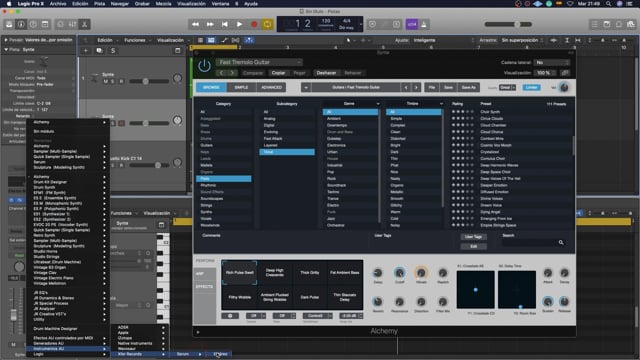The height and width of the screenshot is (360, 640).
Task: Switch to the ADVANCED tab in Alchemy
Action: coord(271,87)
